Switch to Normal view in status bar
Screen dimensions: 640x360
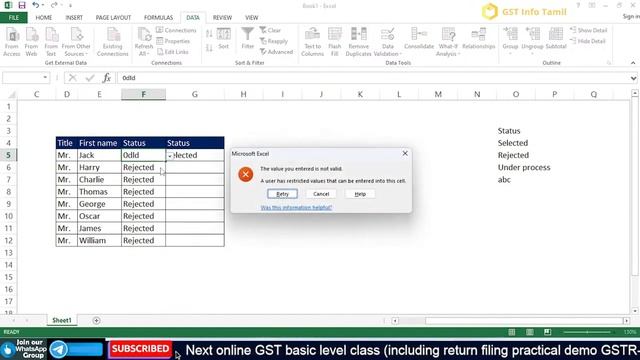pyautogui.click(x=512, y=332)
